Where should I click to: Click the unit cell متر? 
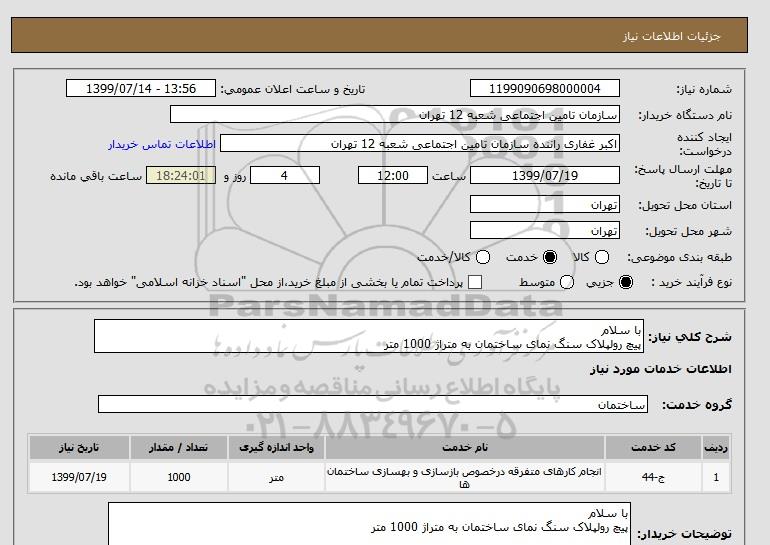click(276, 477)
